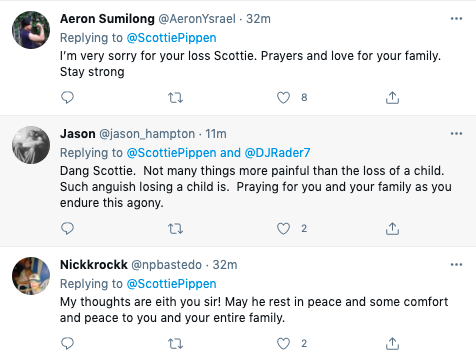Open @DJRader7 profile link
Image resolution: width=476 pixels, height=360 pixels.
277,153
